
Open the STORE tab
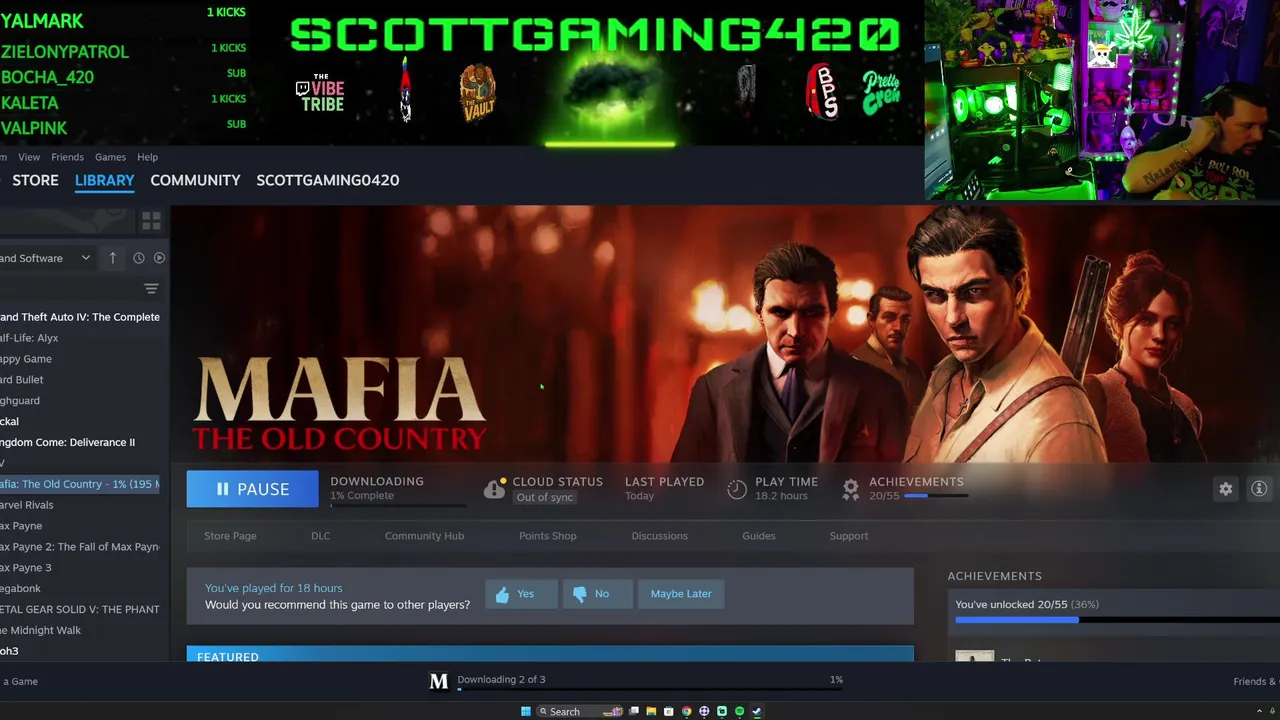pyautogui.click(x=35, y=180)
